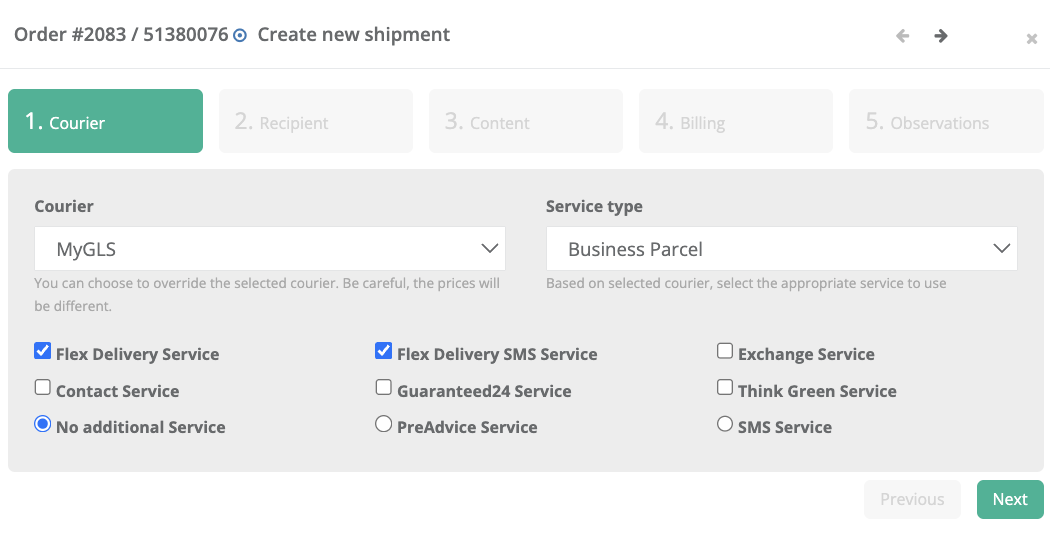Viewport: 1050px width, 542px height.
Task: Enable Exchange Service checkbox
Action: 725,352
